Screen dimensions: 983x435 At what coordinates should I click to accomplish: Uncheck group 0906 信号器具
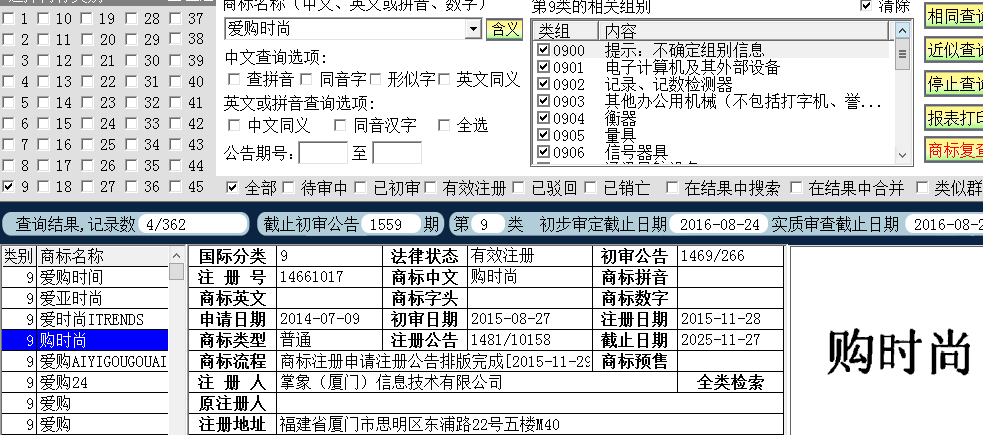[544, 152]
